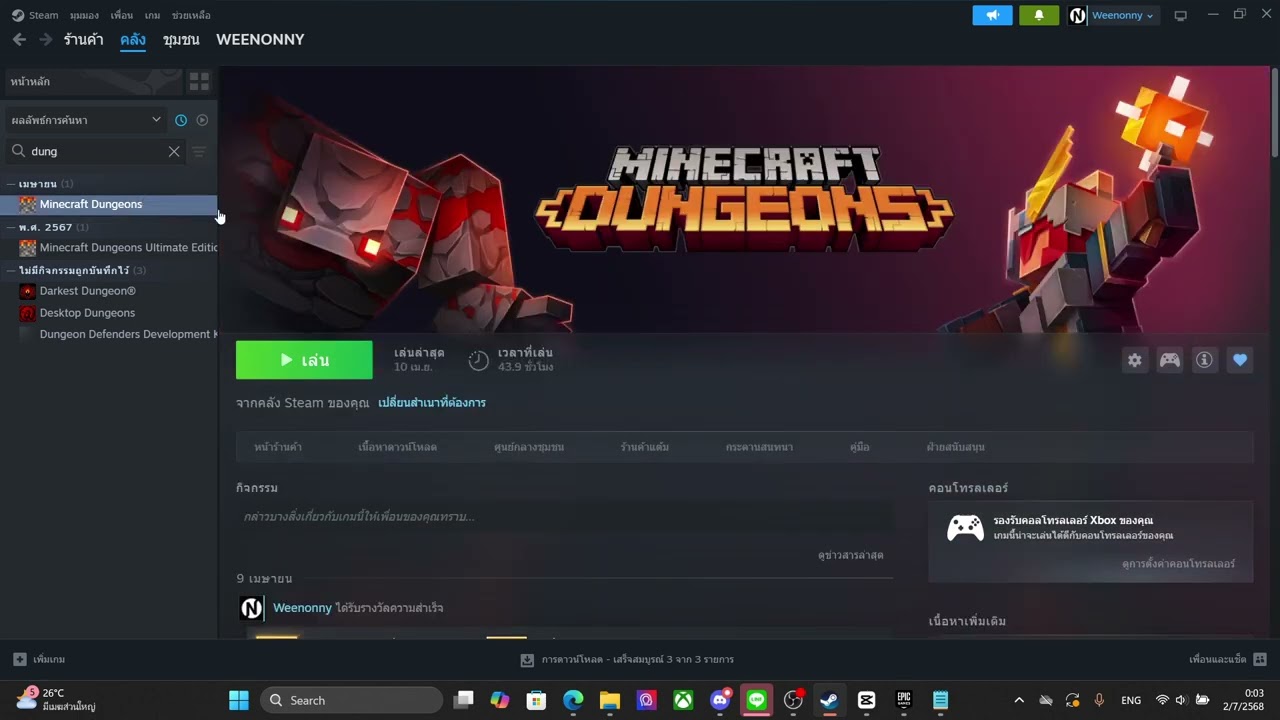This screenshot has height=720, width=1280.
Task: Open OBS Studio from taskbar
Action: (794, 700)
